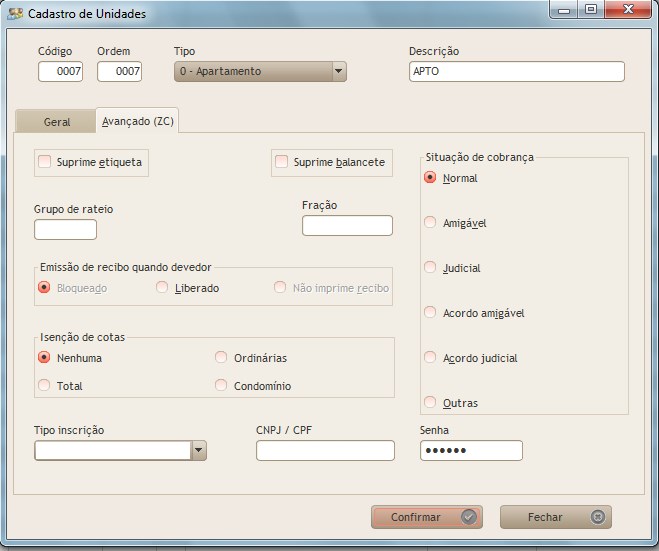The width and height of the screenshot is (659, 551).
Task: Click the Cadastro de Unidades title bar icon
Action: coord(15,13)
